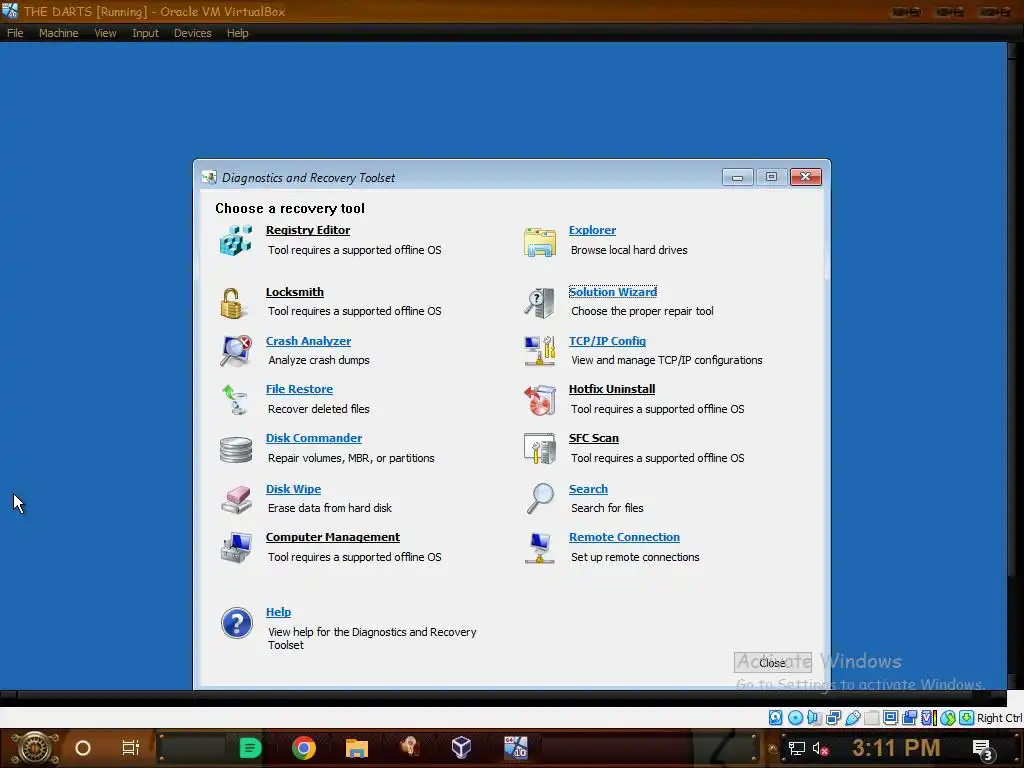
Task: Open the VirtualBox Devices menu
Action: point(193,33)
